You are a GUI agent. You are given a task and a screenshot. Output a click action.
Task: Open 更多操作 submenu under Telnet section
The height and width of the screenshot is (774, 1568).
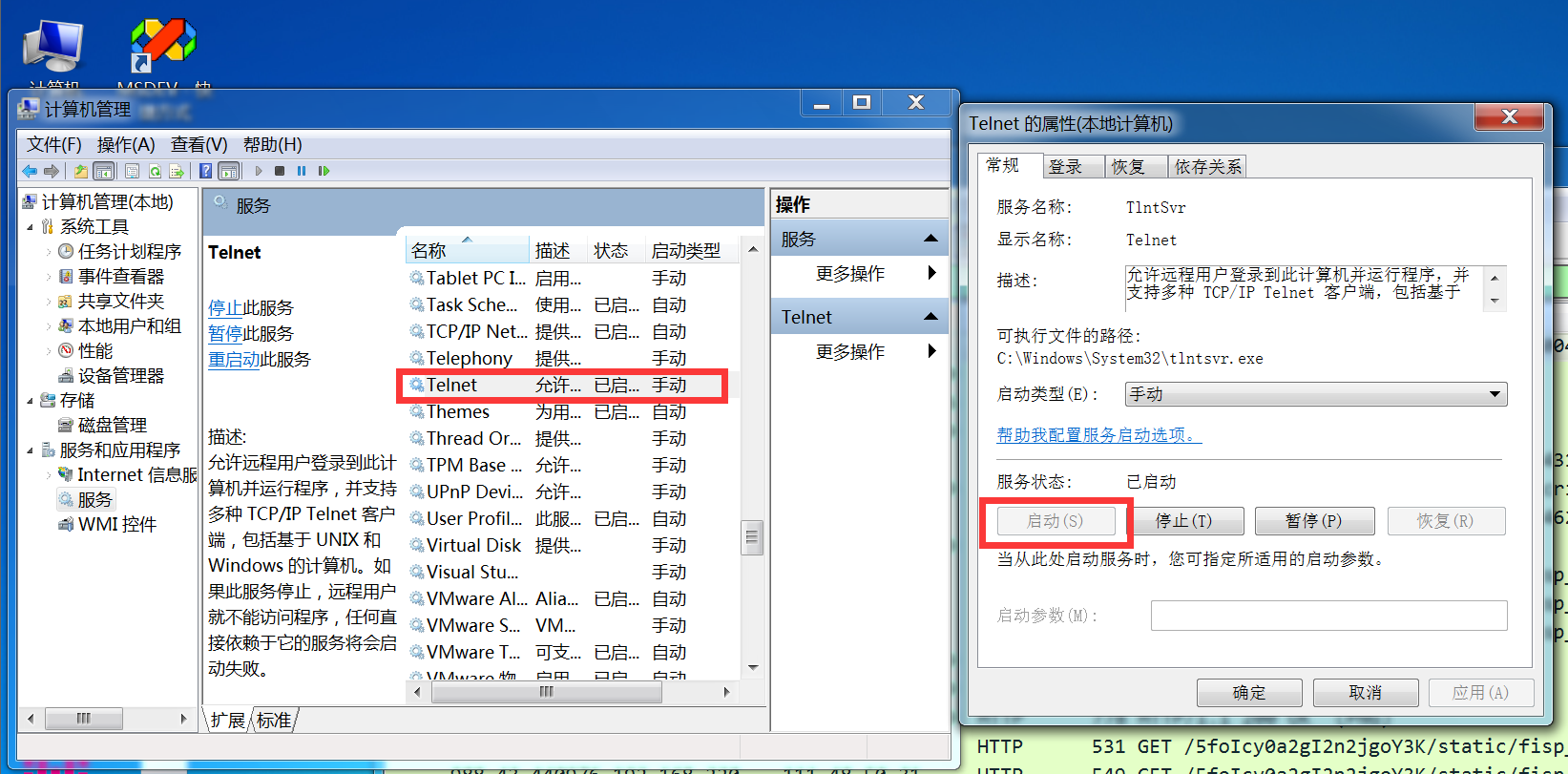click(860, 352)
